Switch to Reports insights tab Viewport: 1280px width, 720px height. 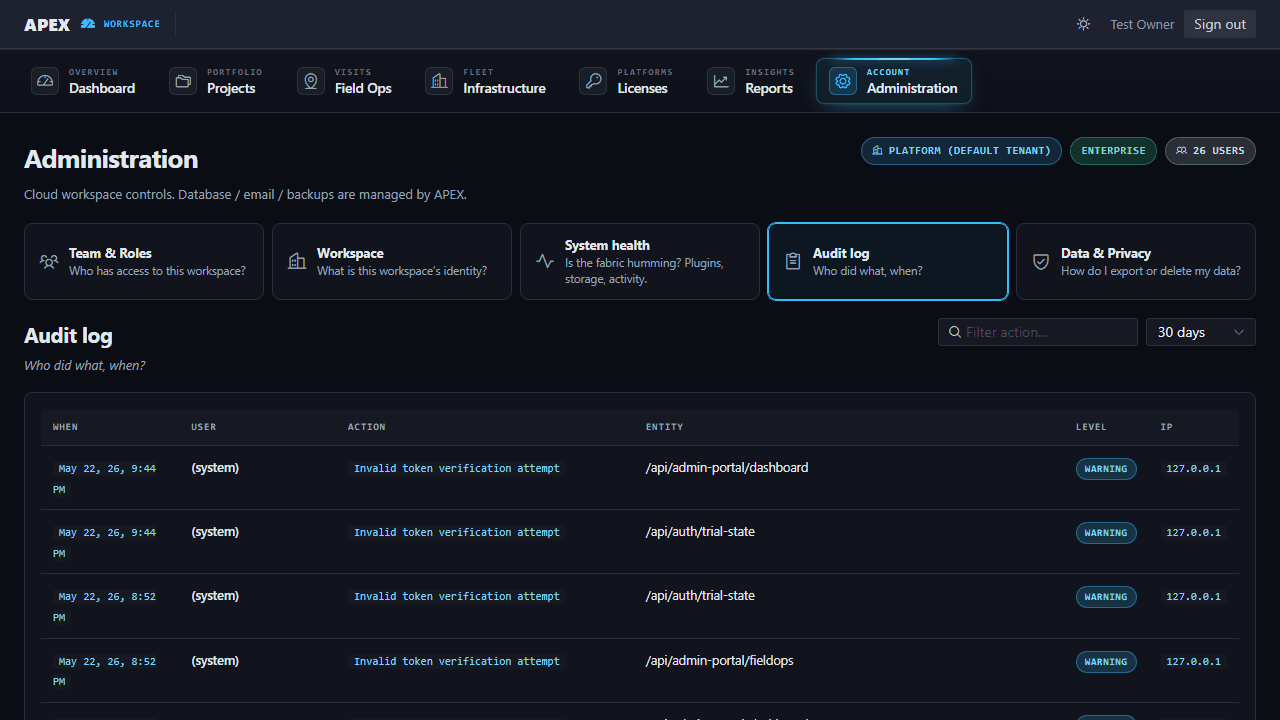click(752, 81)
